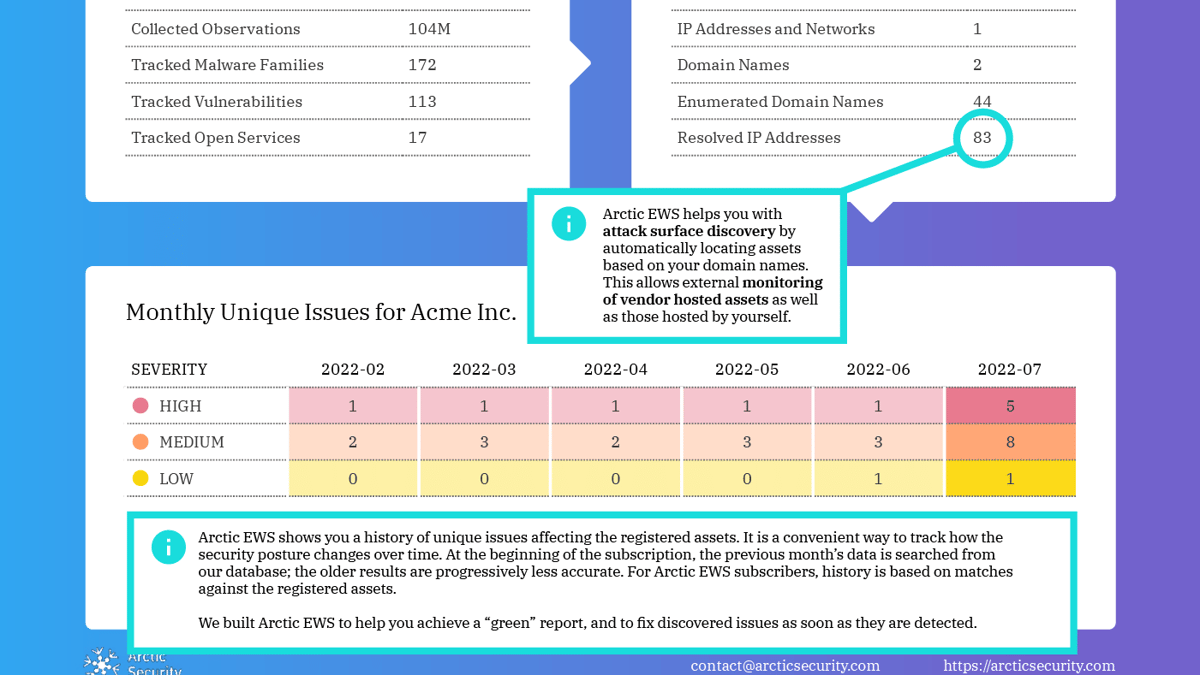The height and width of the screenshot is (675, 1200).
Task: Click the 83 resolved IP addresses value
Action: 982,138
